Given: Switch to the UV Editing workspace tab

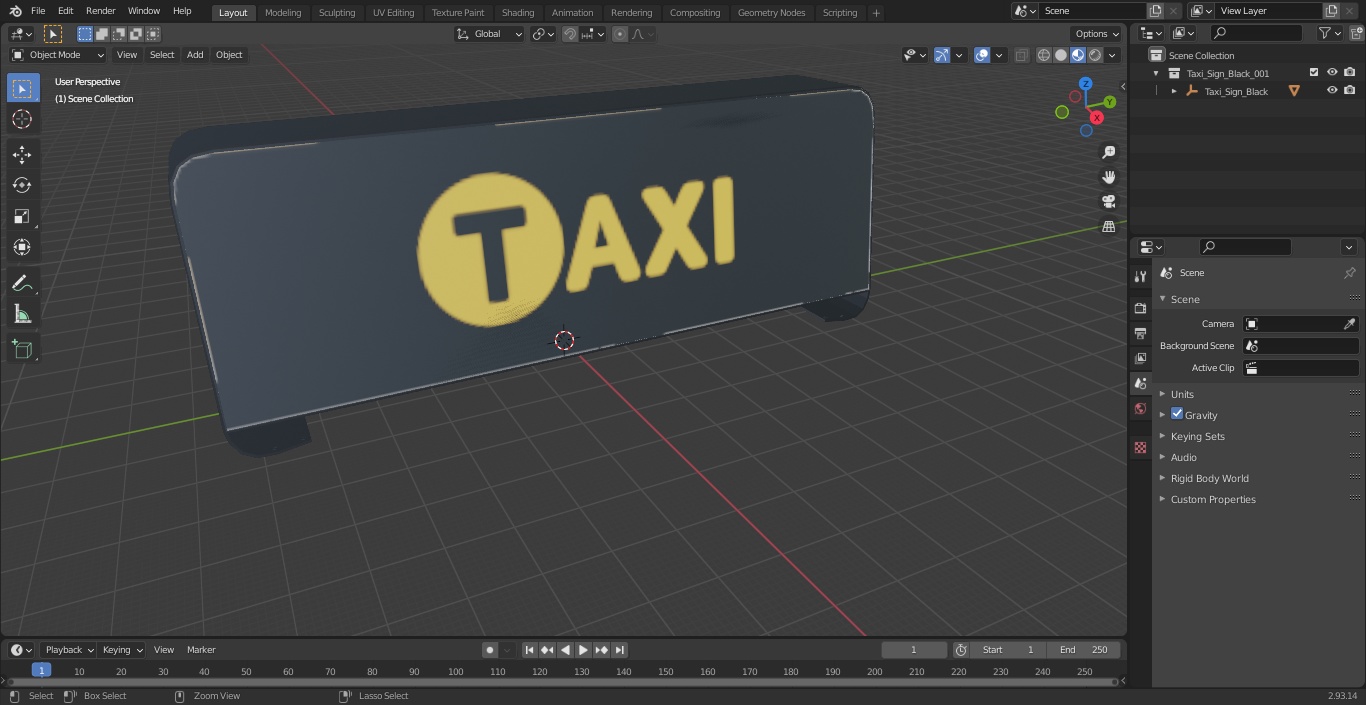Looking at the screenshot, I should tap(393, 13).
